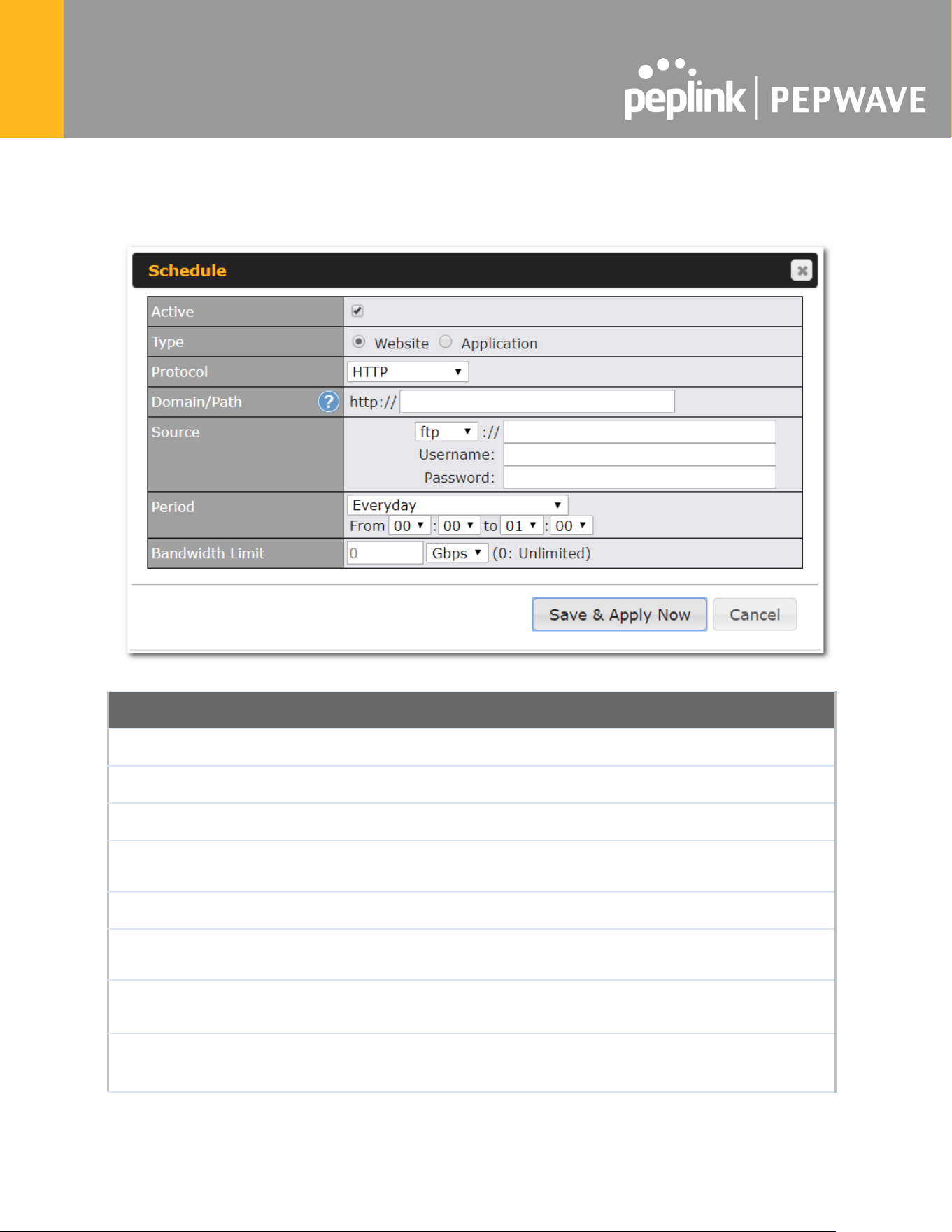The image size is (952, 1232).
Task: Click the Source URL input field
Action: 640,432
